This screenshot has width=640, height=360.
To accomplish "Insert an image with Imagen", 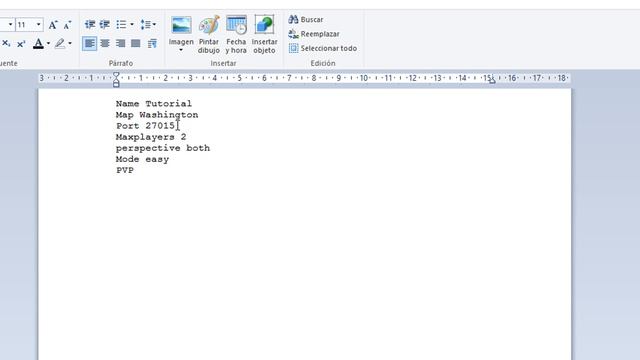I will [181, 31].
